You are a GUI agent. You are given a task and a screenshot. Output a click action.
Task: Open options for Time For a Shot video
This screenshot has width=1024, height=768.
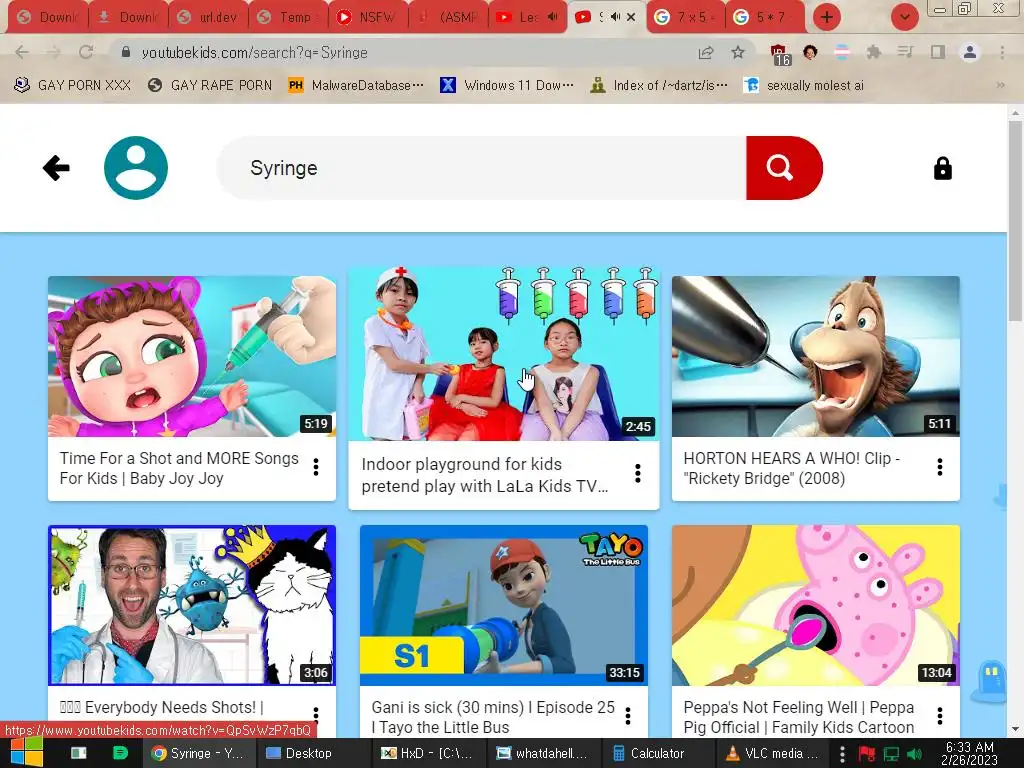316,467
